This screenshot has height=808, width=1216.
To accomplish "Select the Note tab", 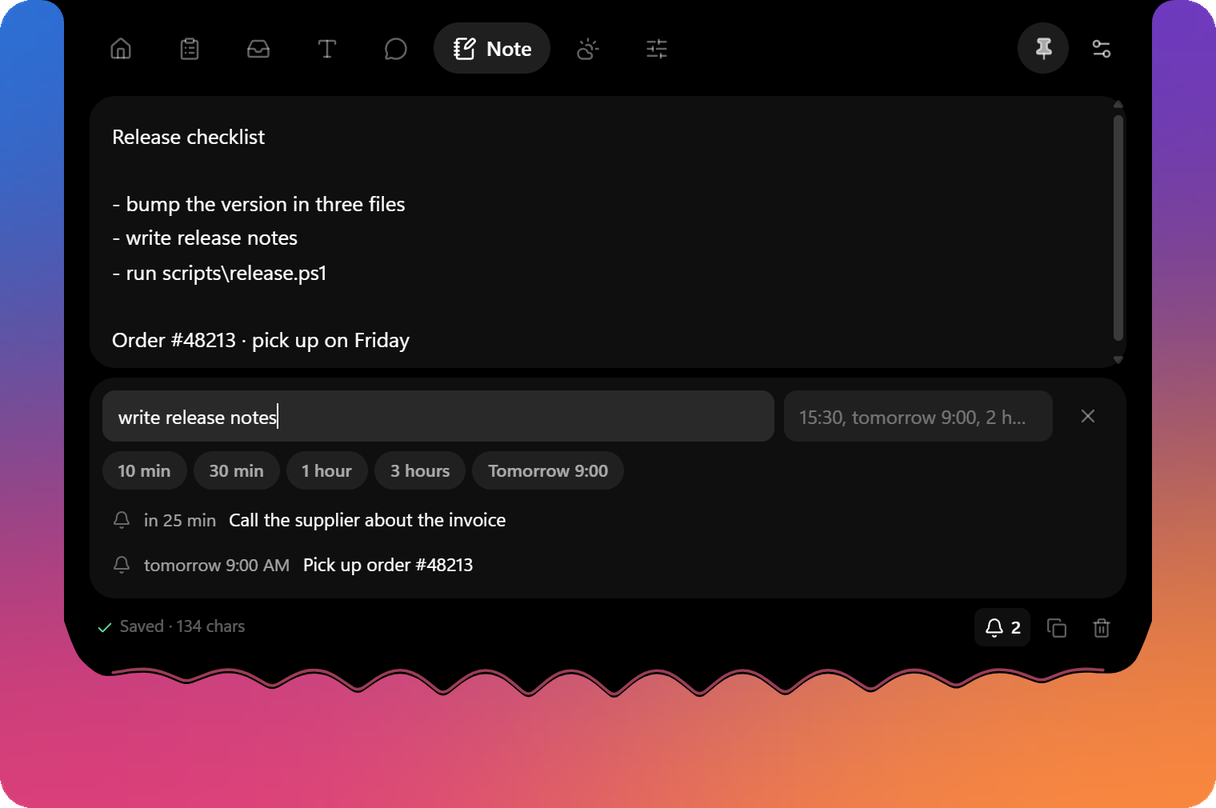I will coord(492,49).
